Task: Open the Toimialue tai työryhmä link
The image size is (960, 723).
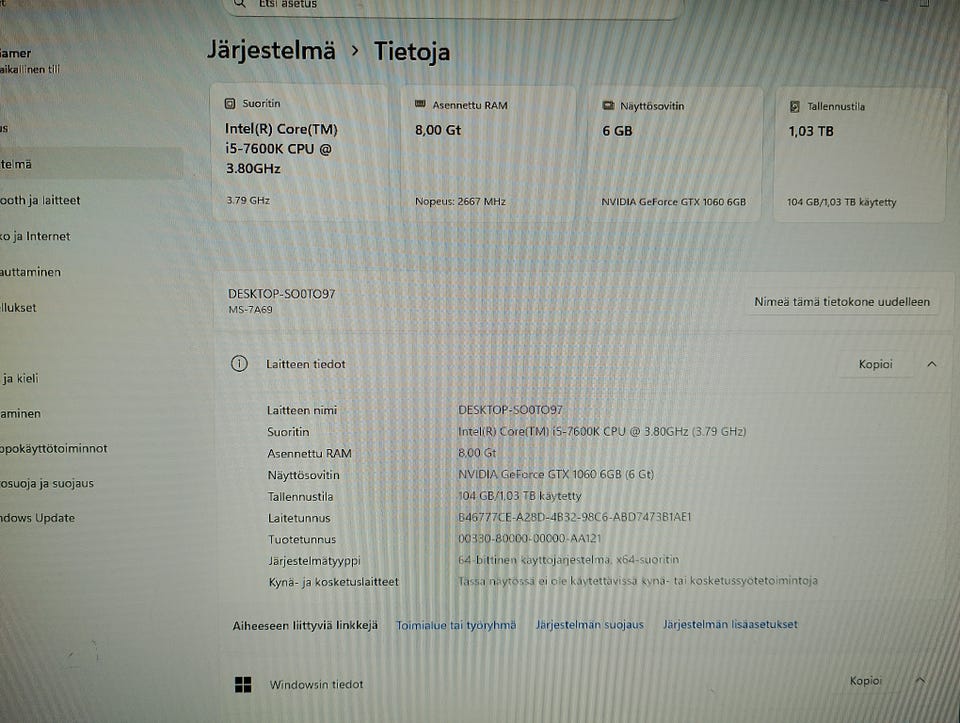Action: pyautogui.click(x=456, y=625)
